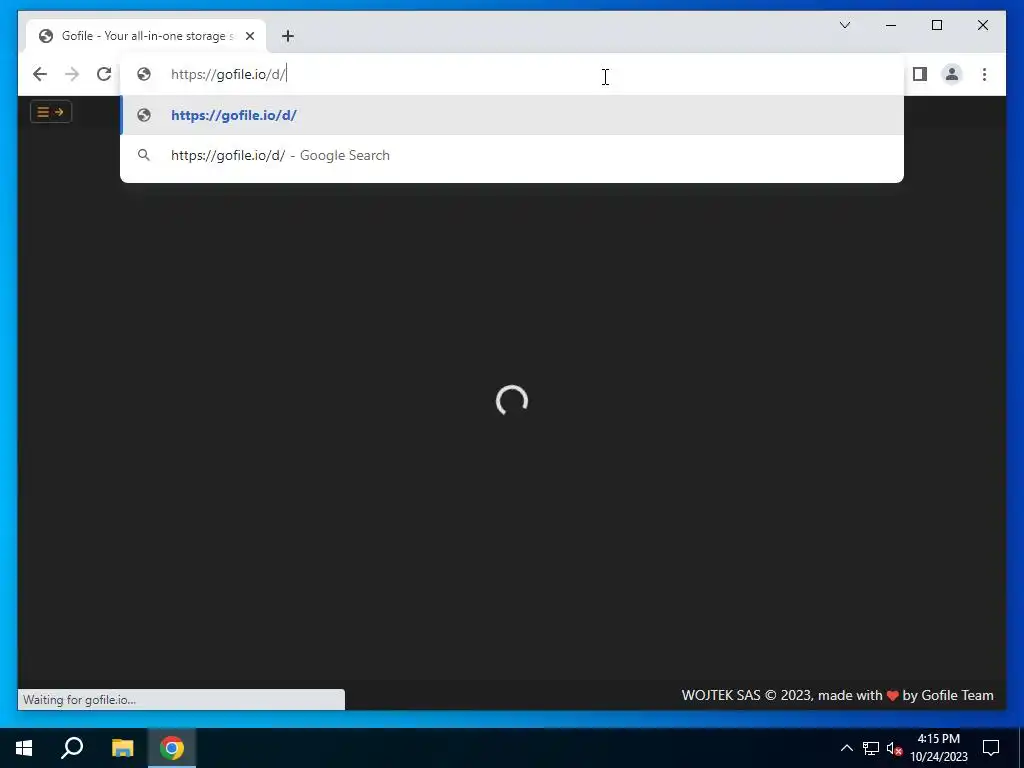Open the Gofile sidebar menu toggle icon
1024x768 pixels.
point(51,112)
